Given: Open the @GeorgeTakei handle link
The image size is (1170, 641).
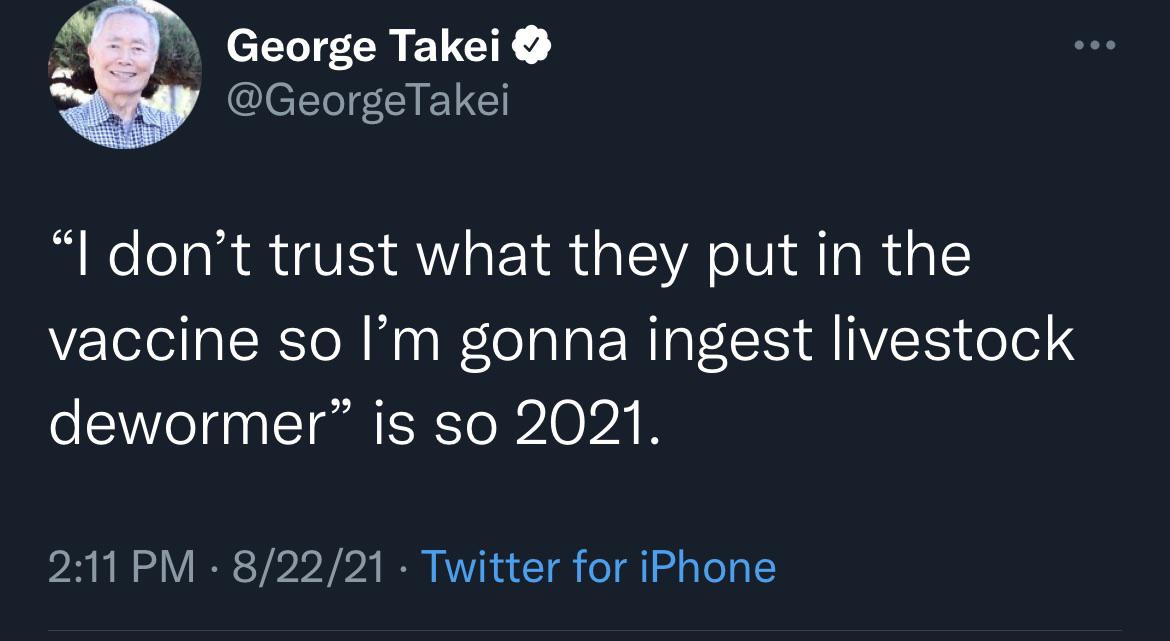Looking at the screenshot, I should [367, 99].
